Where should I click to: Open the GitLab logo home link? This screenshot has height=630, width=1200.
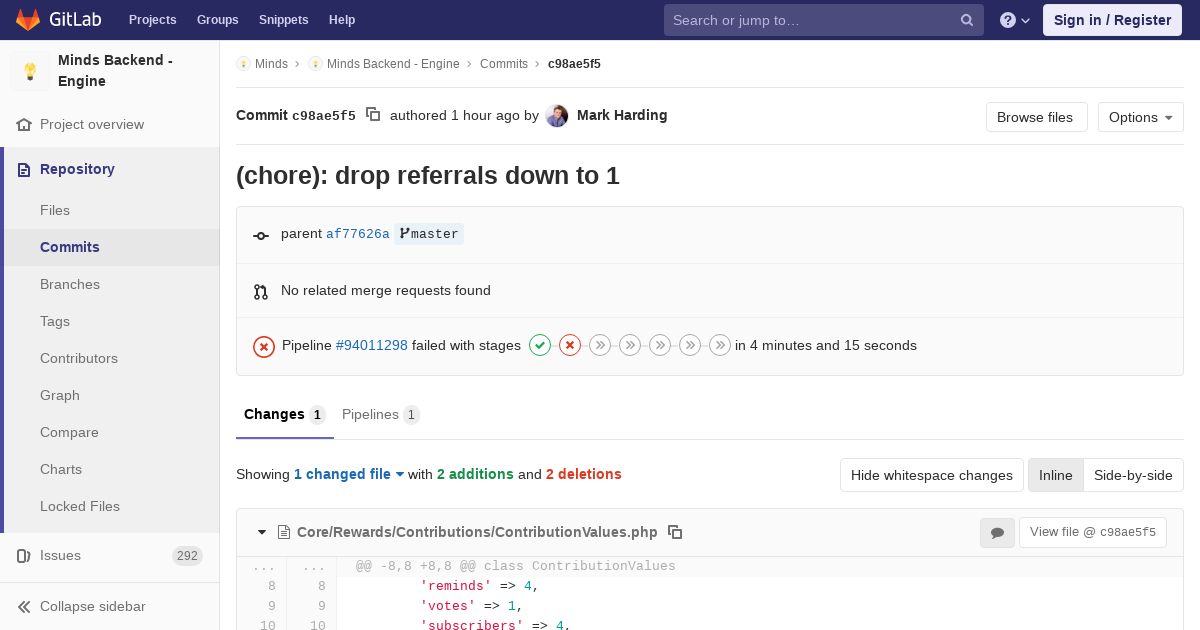(x=57, y=19)
